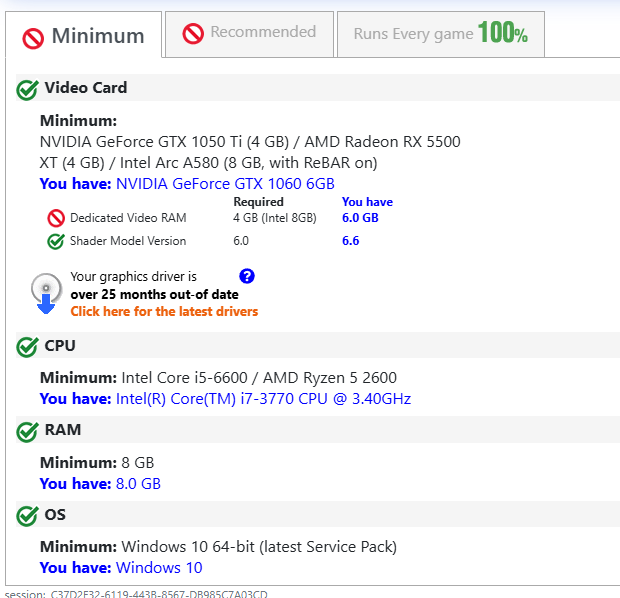Click the blue question mark help icon
The height and width of the screenshot is (598, 620).
(x=247, y=276)
